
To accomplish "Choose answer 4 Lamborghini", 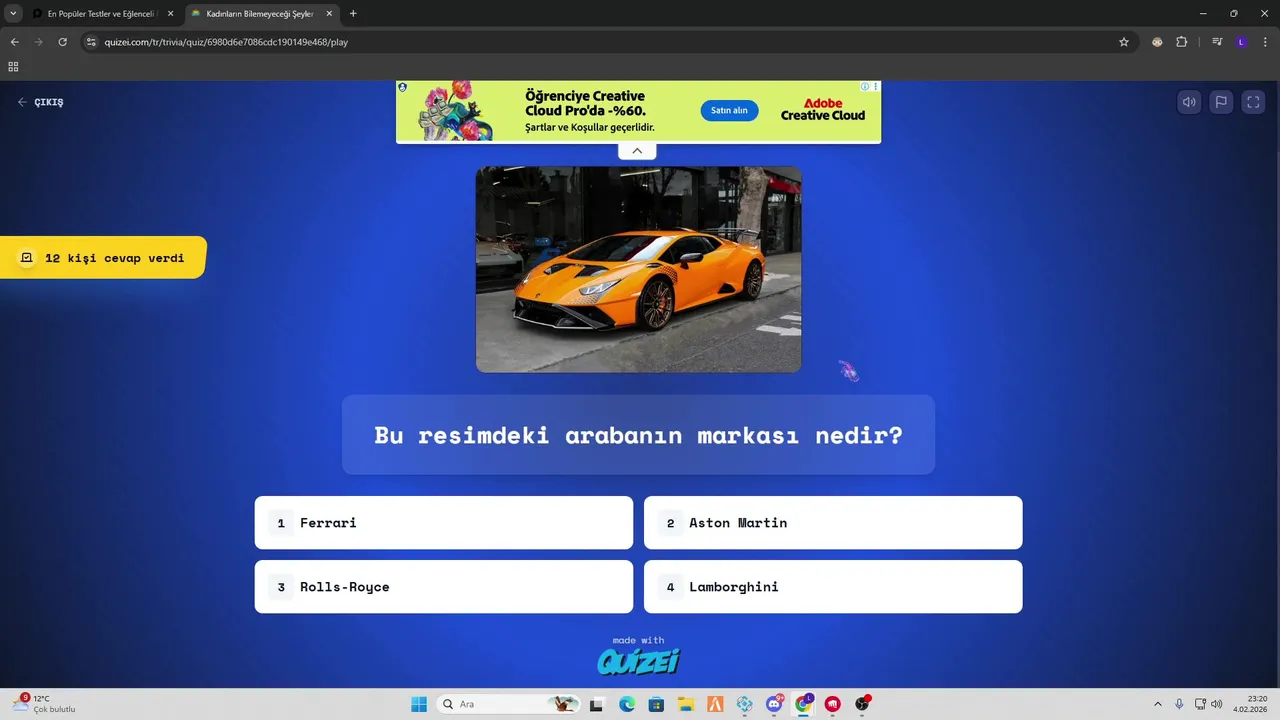I will tap(833, 587).
